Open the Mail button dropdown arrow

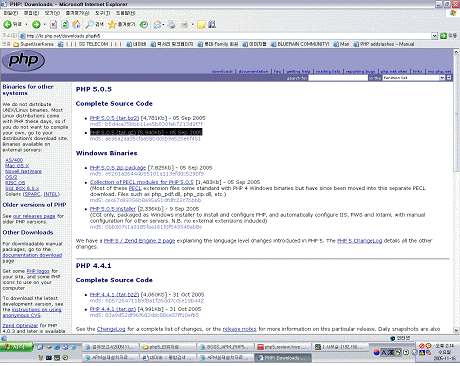[163, 24]
